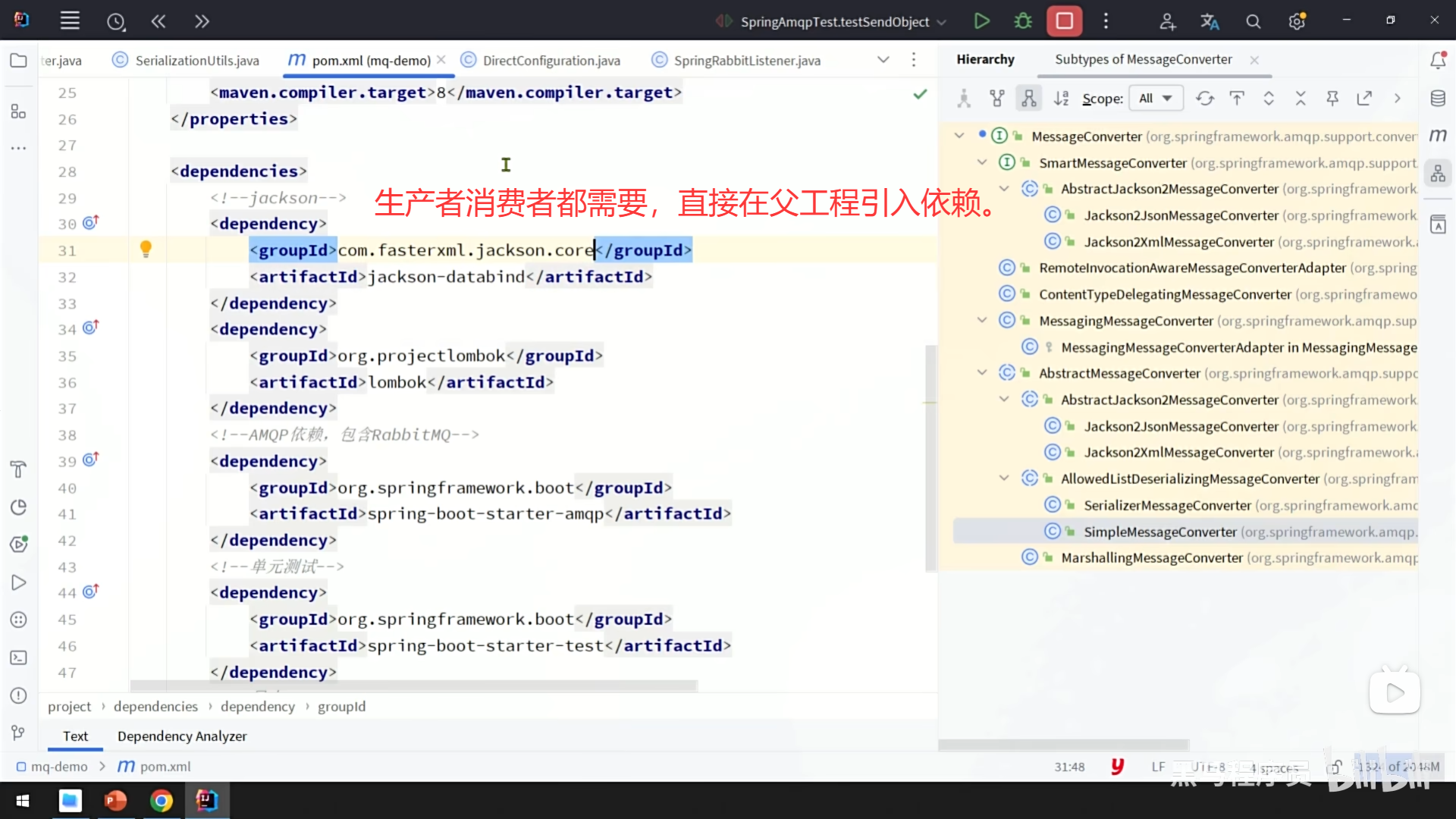Viewport: 1456px width, 819px height.
Task: Click dependencies in the breadcrumb bar
Action: (x=155, y=707)
